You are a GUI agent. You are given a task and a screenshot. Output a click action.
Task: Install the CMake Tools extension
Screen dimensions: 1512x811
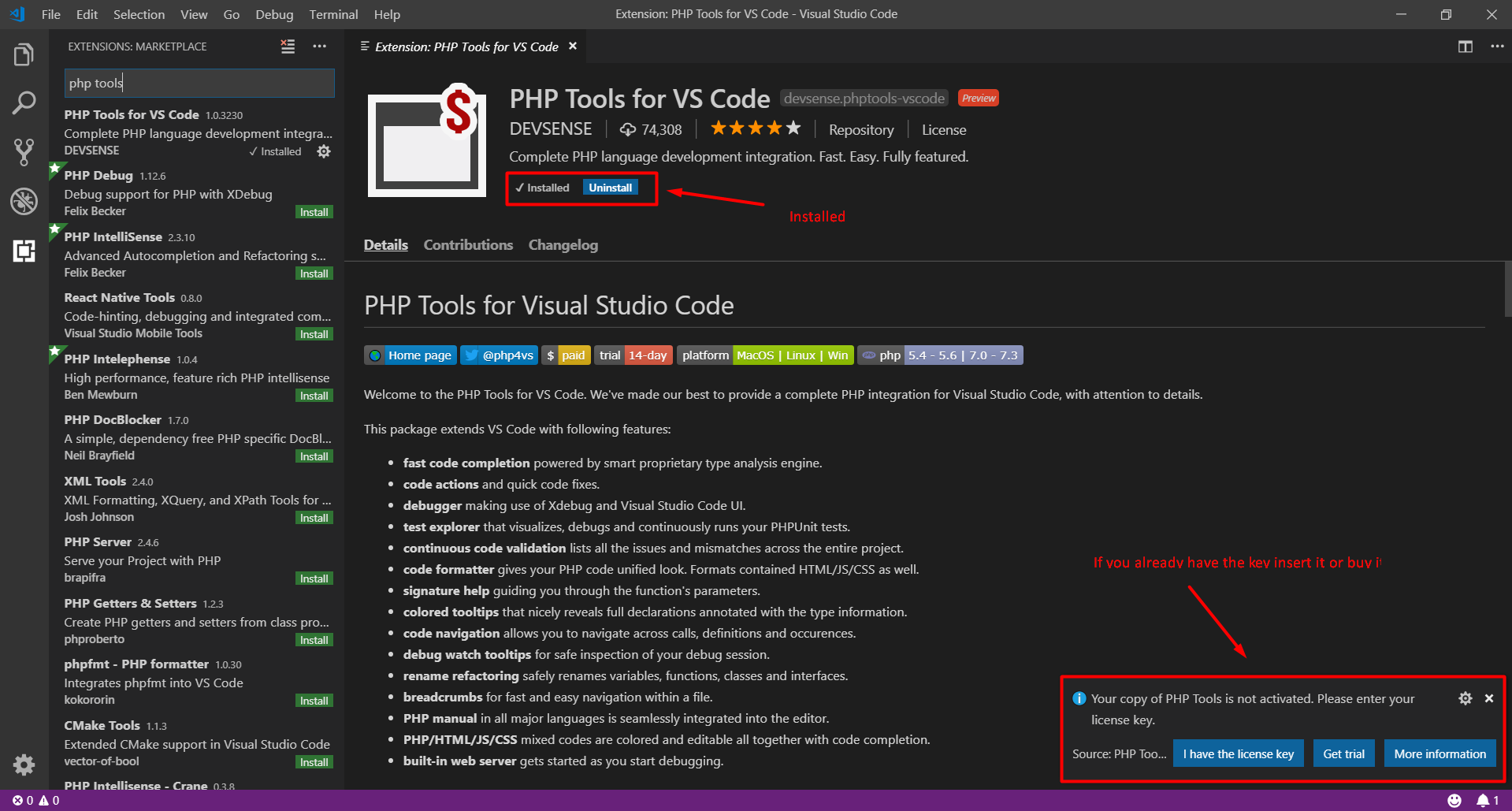pyautogui.click(x=314, y=762)
